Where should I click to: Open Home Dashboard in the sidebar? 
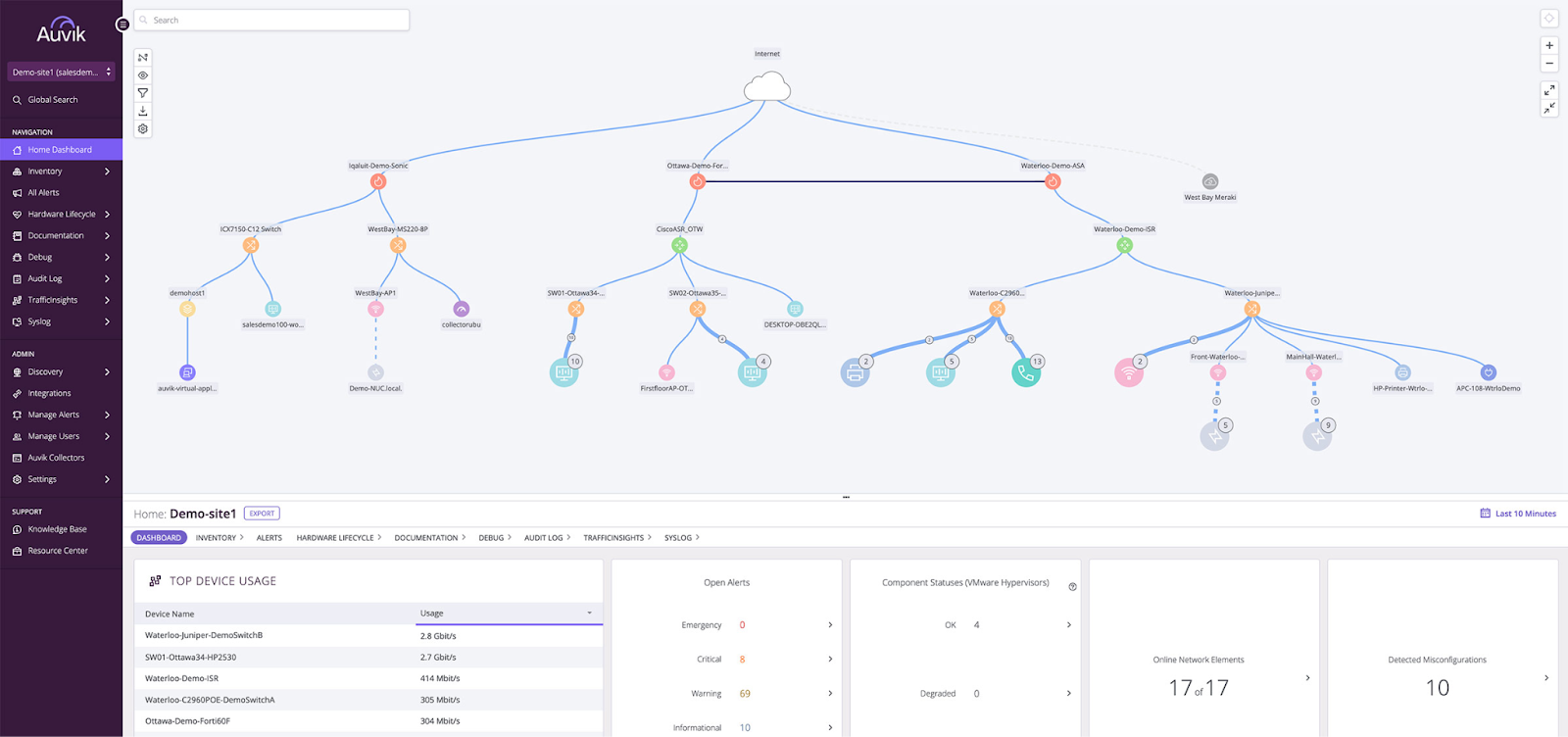point(61,150)
